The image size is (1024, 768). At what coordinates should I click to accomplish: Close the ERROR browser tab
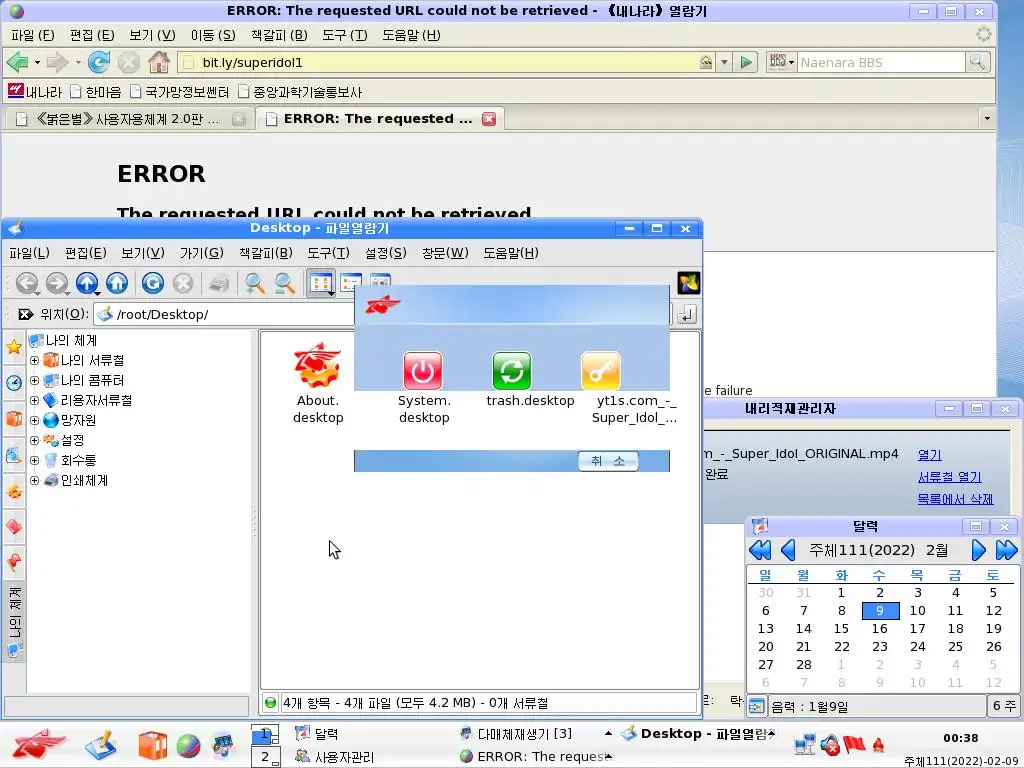click(488, 119)
